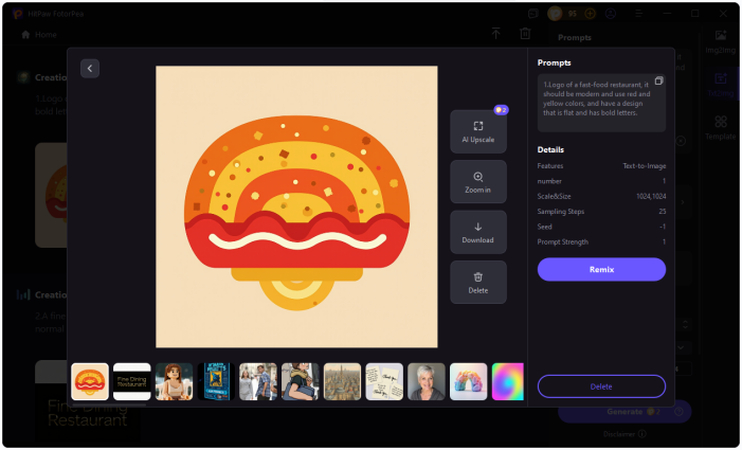Select the rainbow gradient swirl thumbnail

pyautogui.click(x=508, y=381)
